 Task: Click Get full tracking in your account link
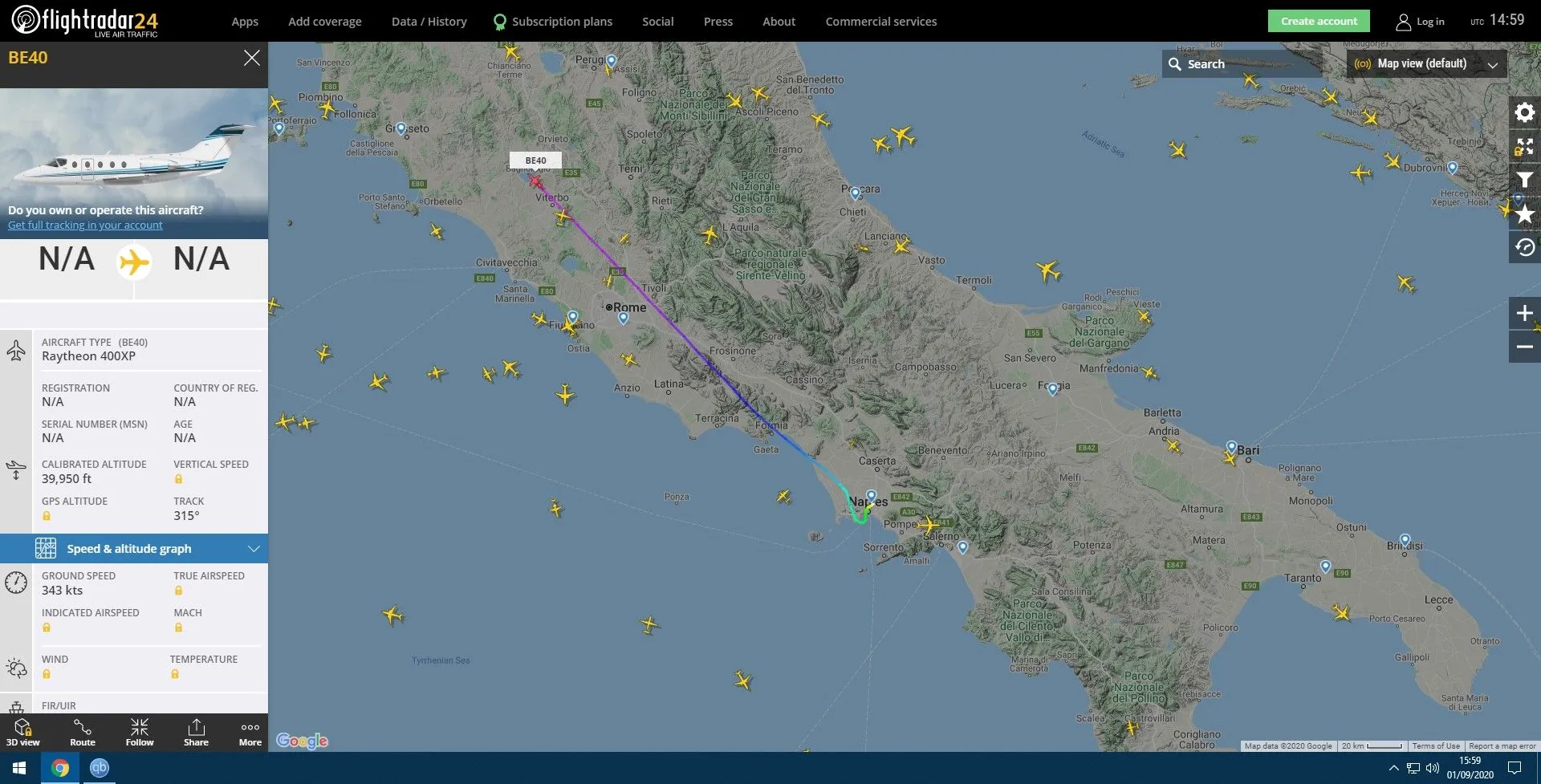[x=85, y=225]
